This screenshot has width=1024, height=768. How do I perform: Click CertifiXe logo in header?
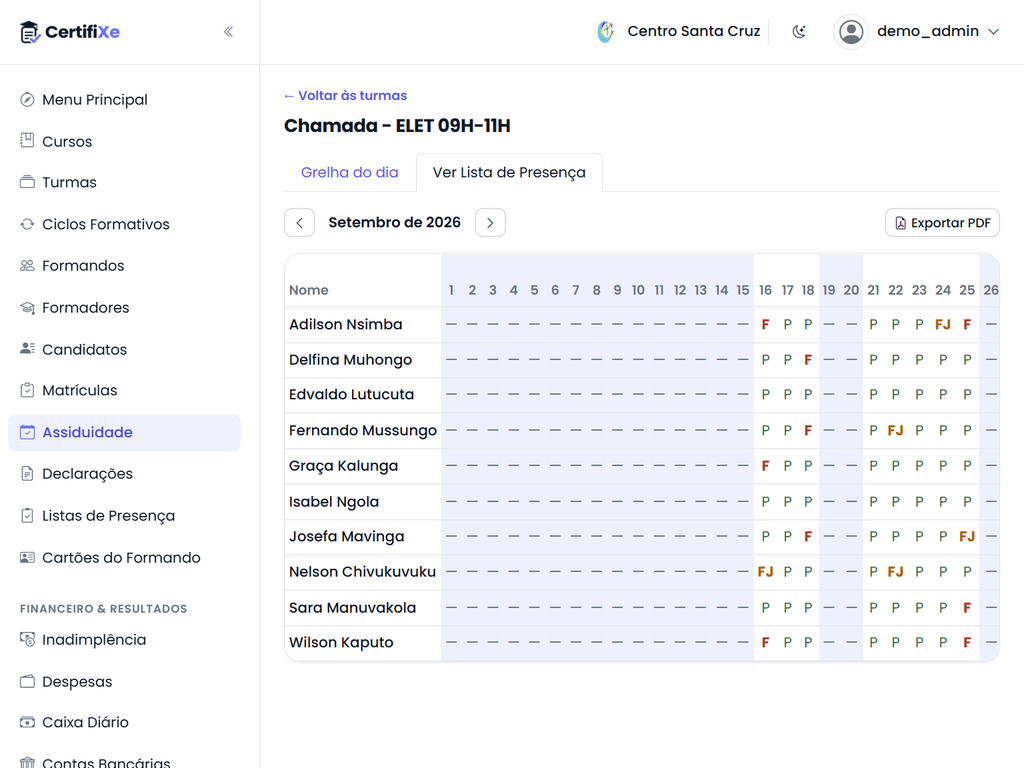(x=70, y=31)
